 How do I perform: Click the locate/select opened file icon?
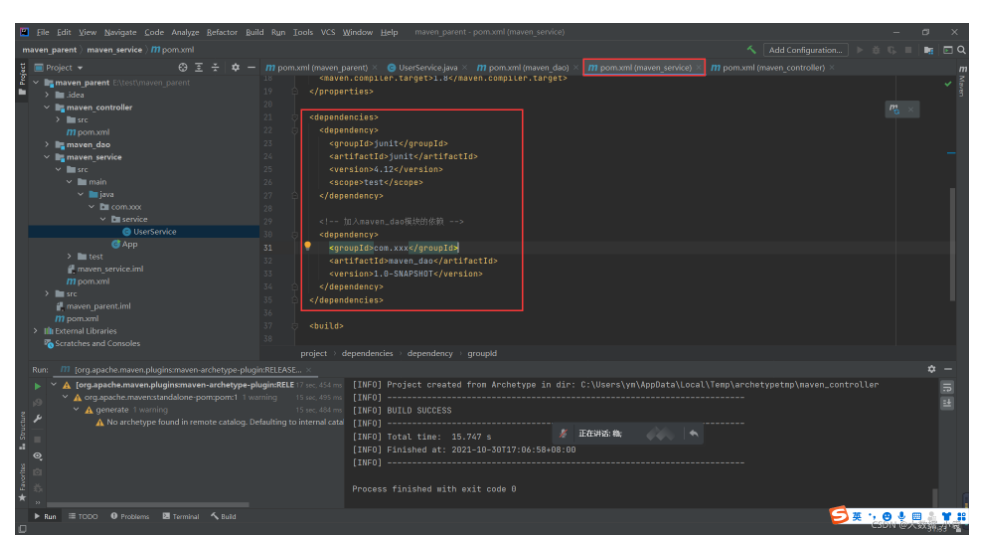pyautogui.click(x=183, y=68)
